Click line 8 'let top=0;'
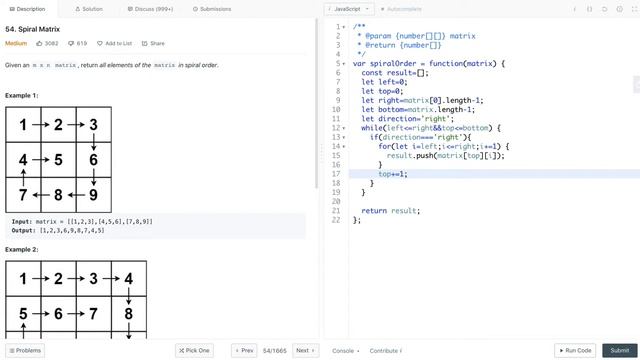Viewport: 640px width, 360px height. 382,91
